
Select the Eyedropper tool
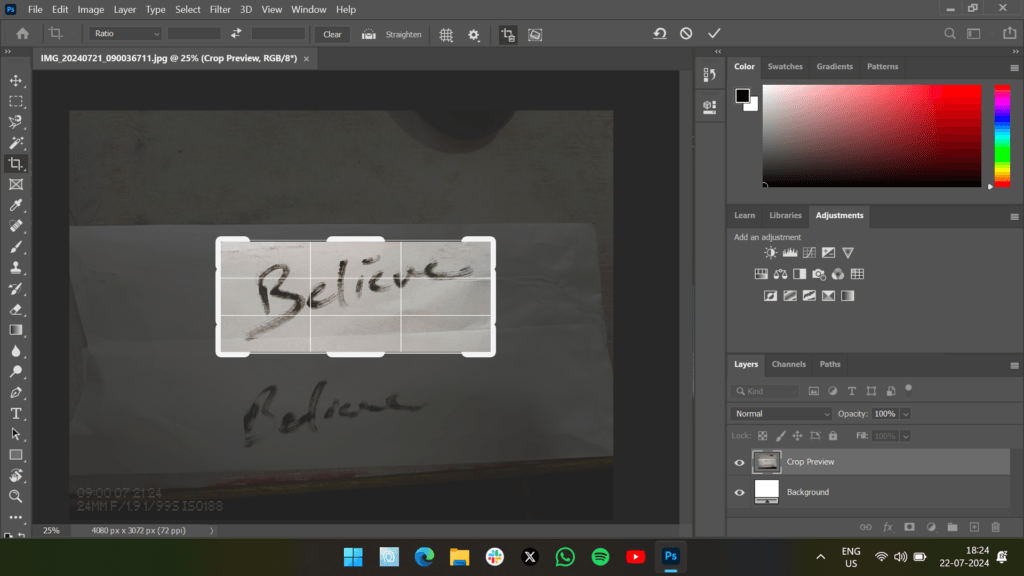point(16,205)
